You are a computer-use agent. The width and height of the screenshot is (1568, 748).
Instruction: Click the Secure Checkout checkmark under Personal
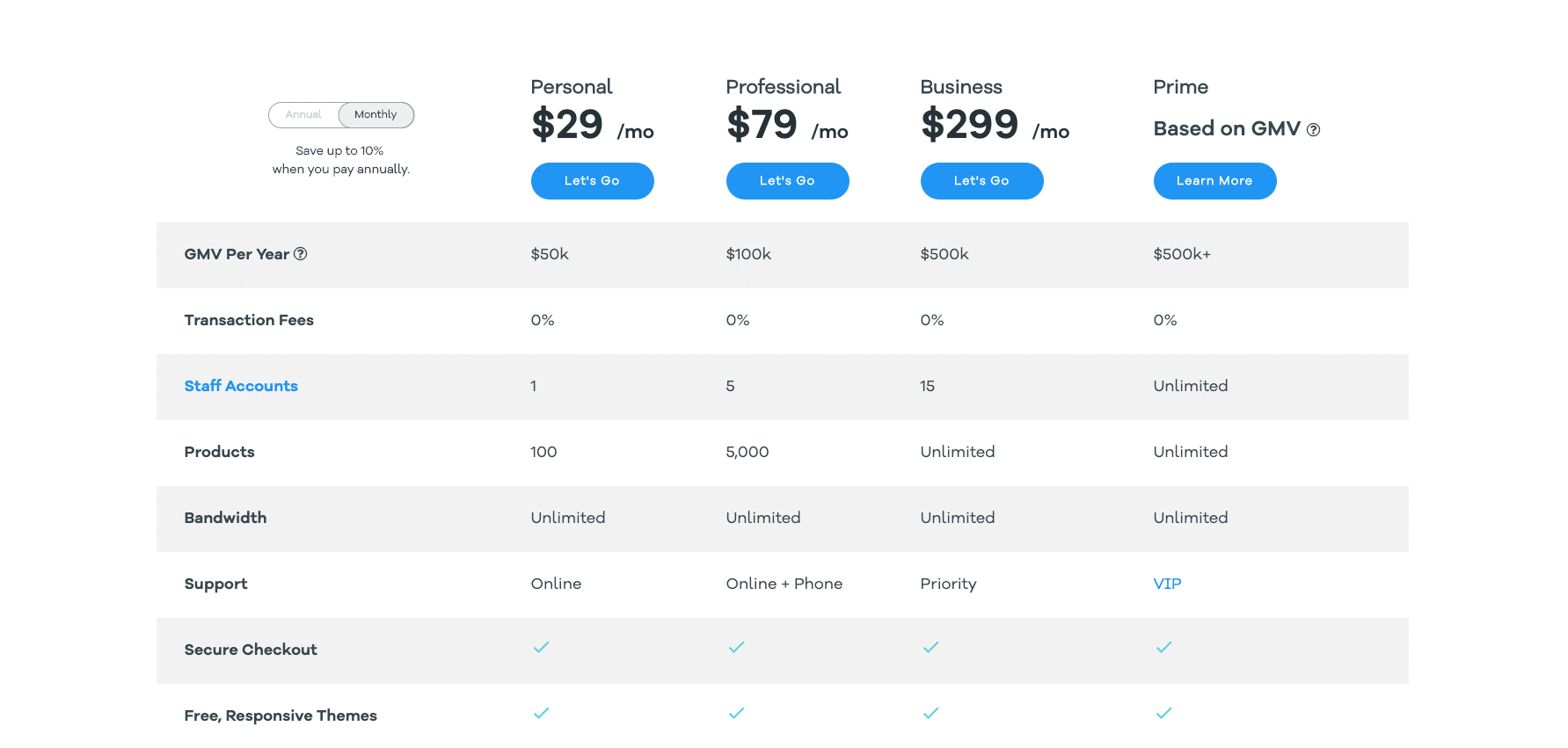[541, 648]
